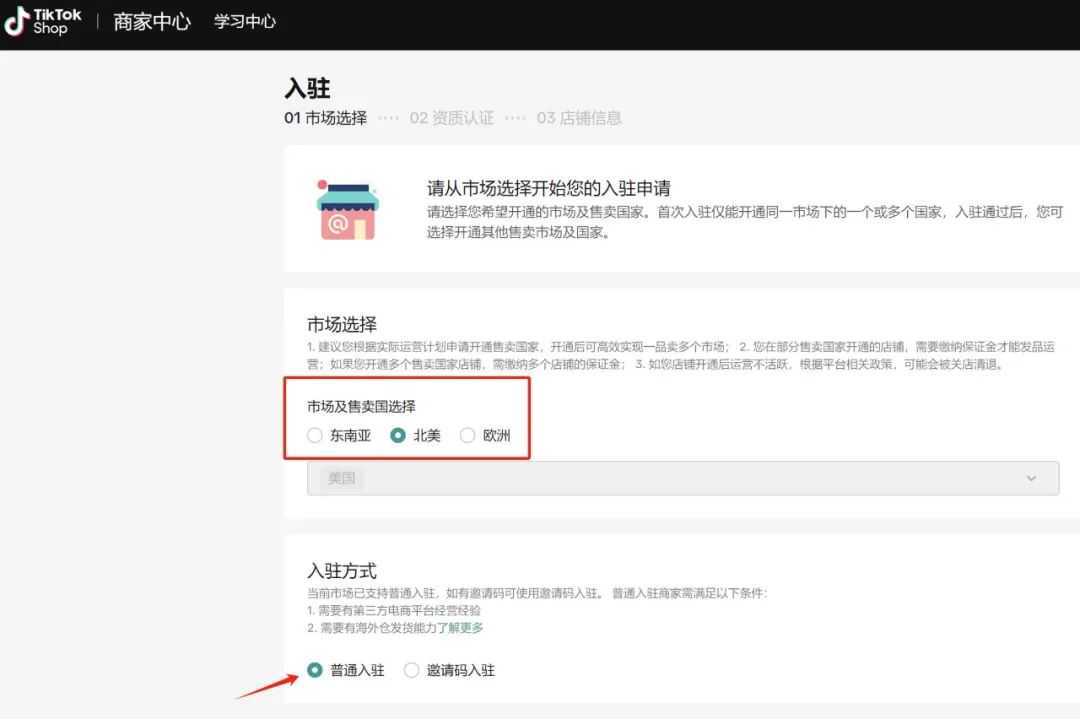Choose 邀请码入驻 registration method
The height and width of the screenshot is (719, 1080).
pos(411,670)
